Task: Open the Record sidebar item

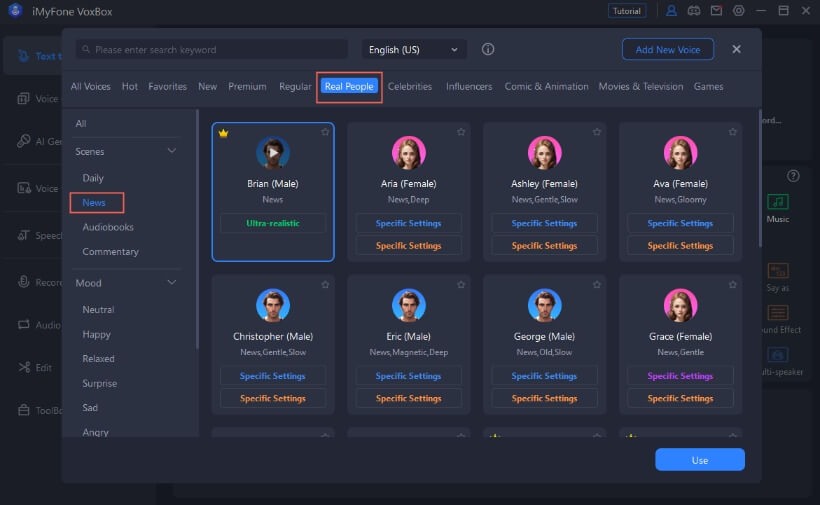Action: (x=40, y=282)
